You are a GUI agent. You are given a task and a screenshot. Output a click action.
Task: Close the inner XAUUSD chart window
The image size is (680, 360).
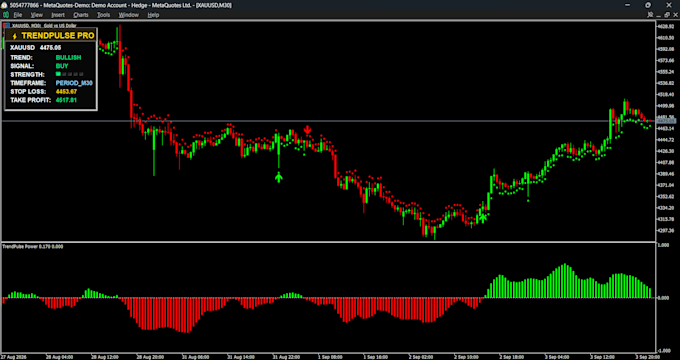coord(675,15)
